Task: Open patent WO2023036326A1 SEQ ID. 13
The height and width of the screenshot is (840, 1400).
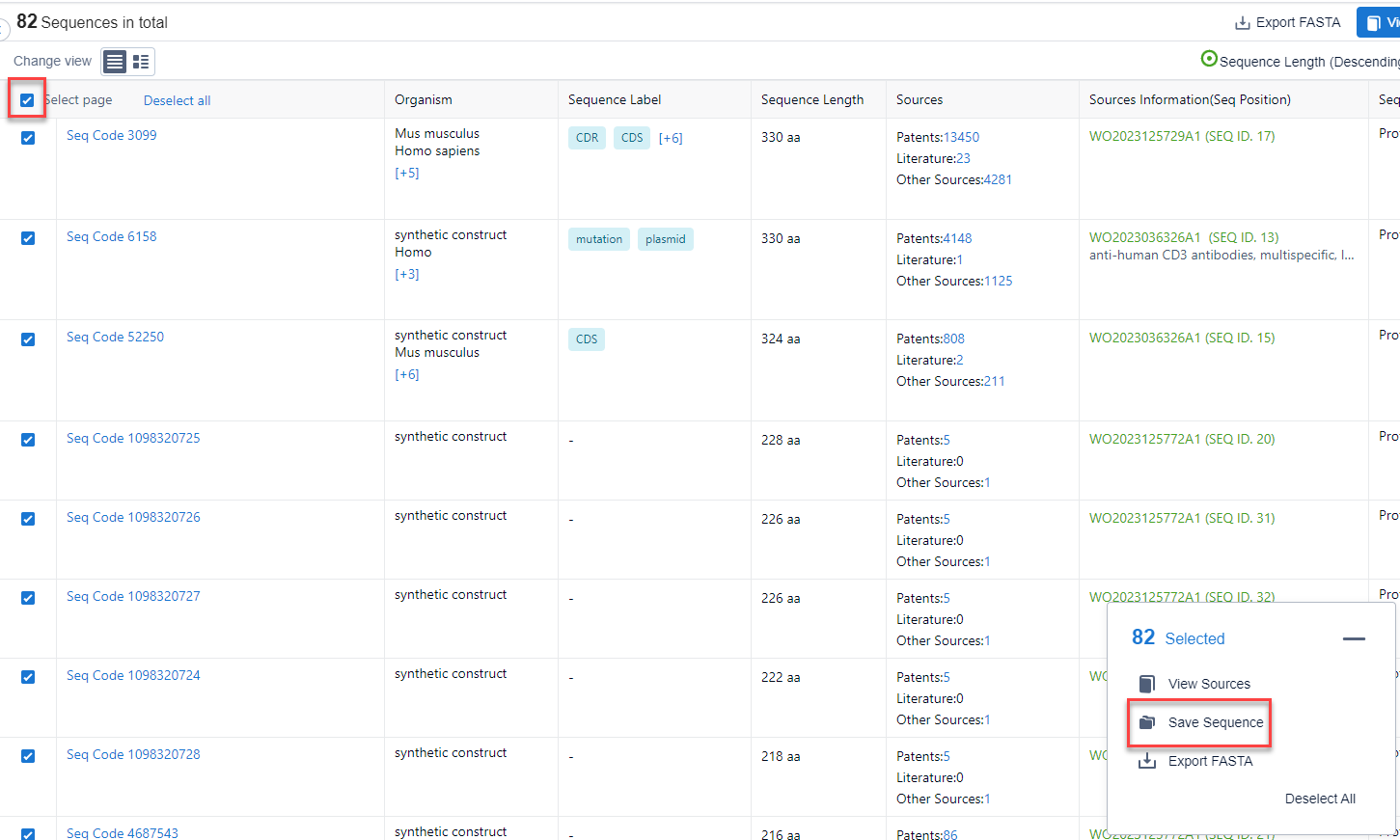Action: click(x=1184, y=237)
